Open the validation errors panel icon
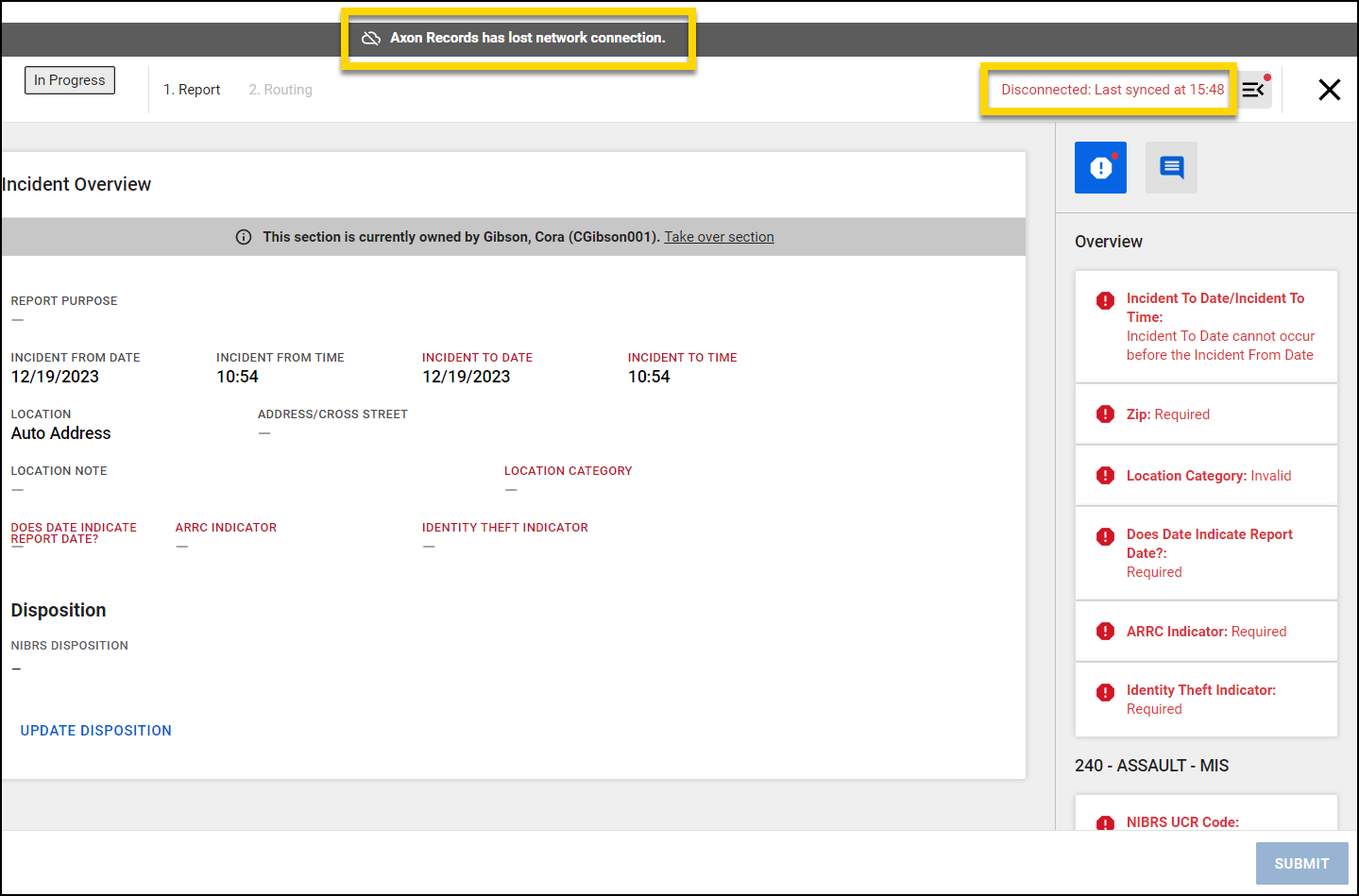1359x896 pixels. coord(1100,167)
